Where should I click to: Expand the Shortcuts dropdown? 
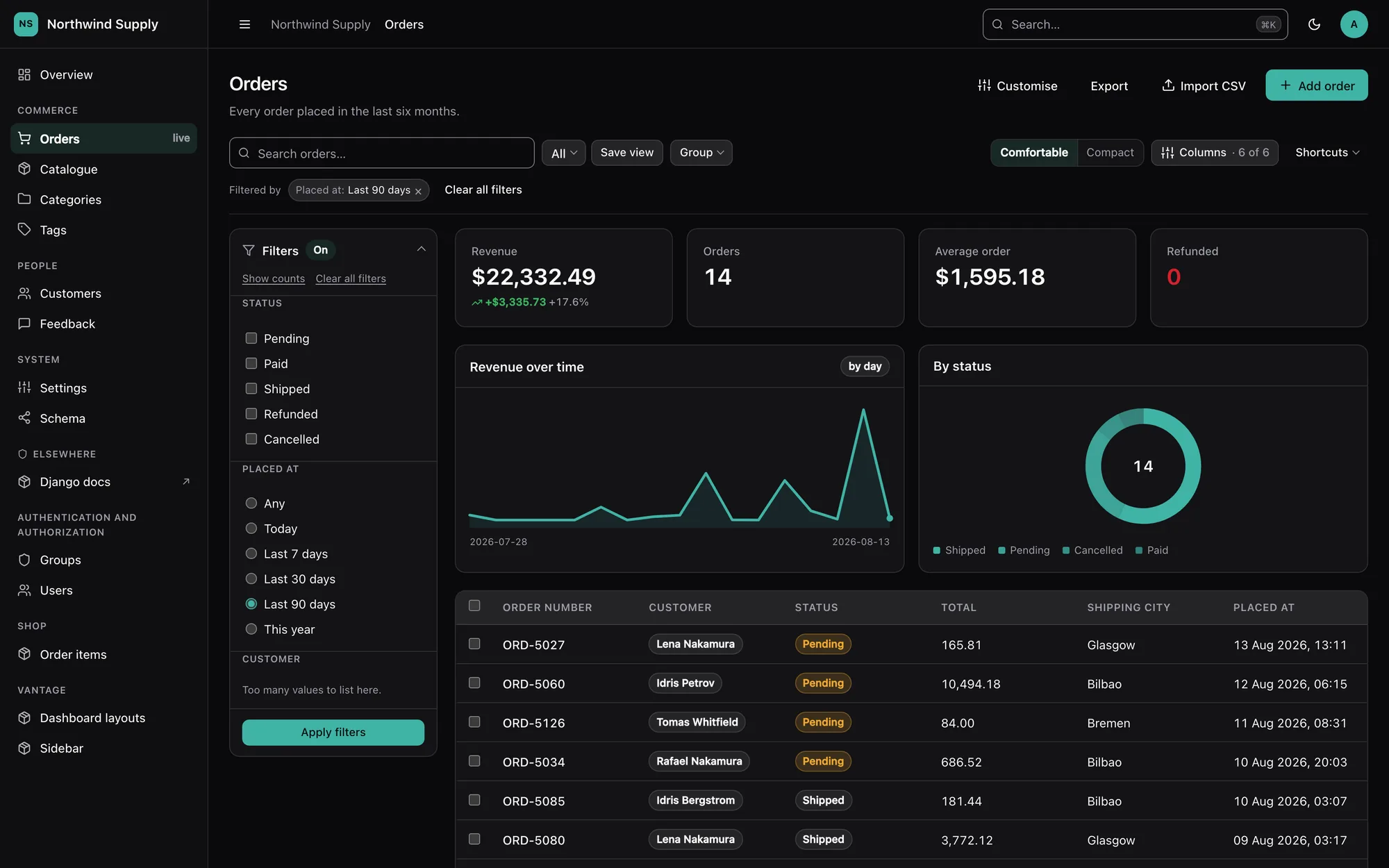pos(1327,153)
